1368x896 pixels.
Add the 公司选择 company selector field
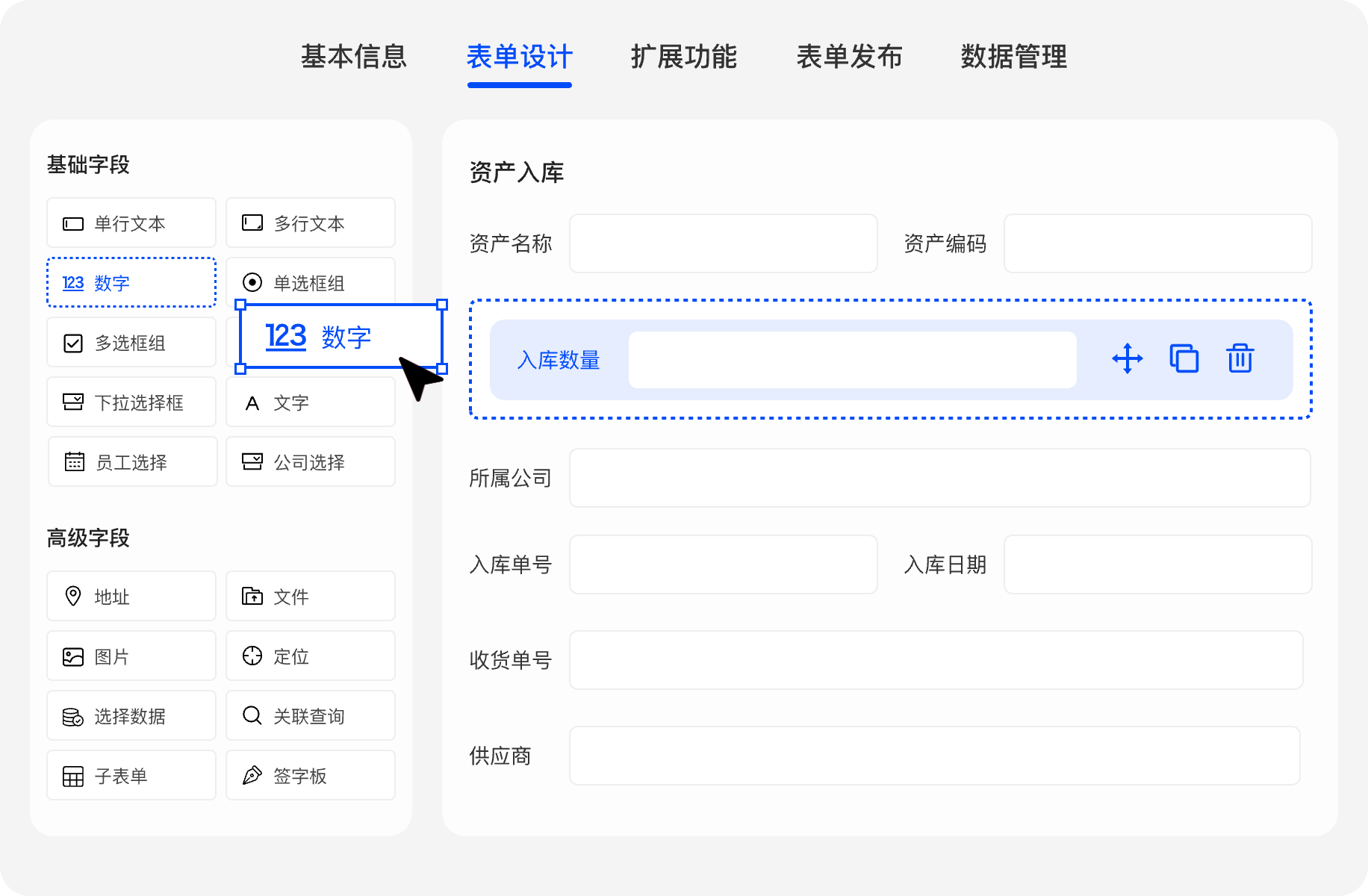coord(310,461)
